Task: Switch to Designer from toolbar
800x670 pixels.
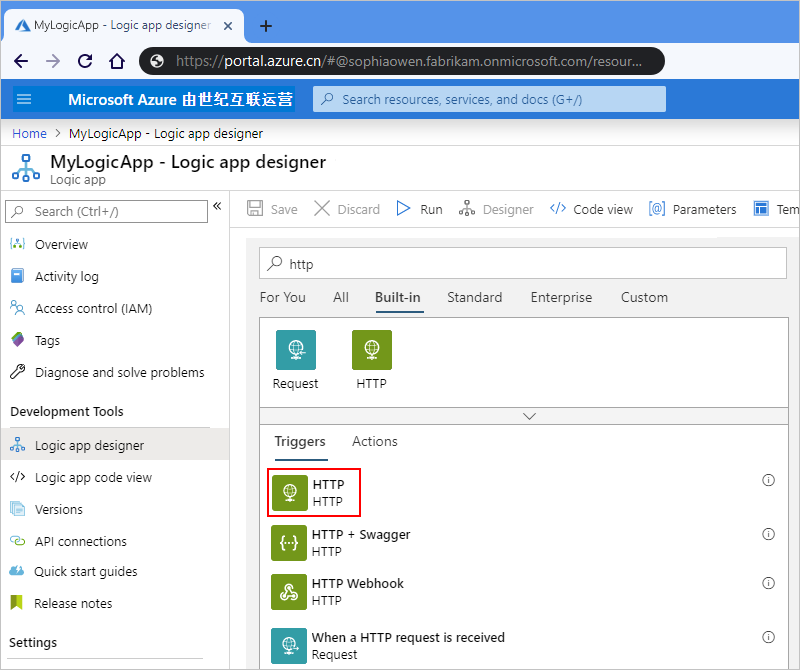Action: tap(496, 209)
